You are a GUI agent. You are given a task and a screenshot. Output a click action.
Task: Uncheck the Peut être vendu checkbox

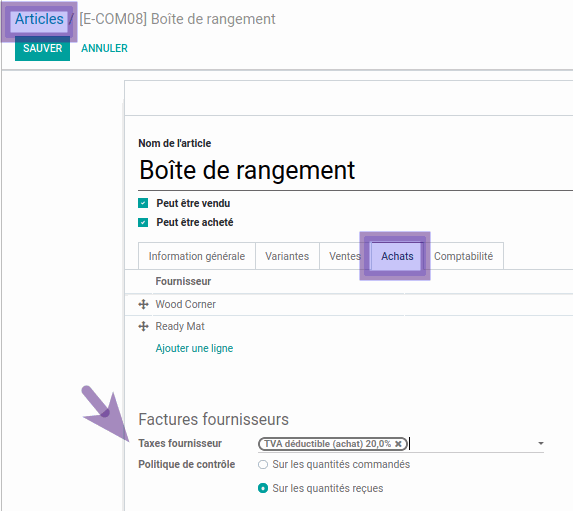(x=143, y=203)
